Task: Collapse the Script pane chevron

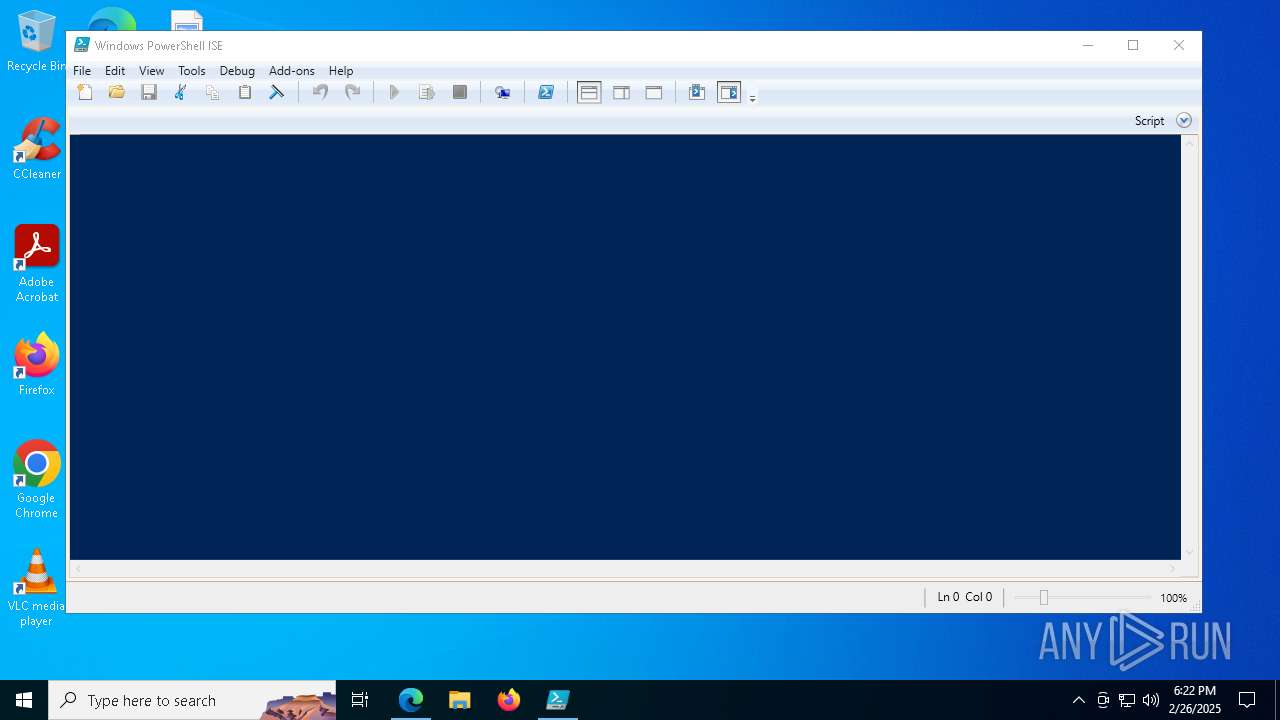Action: pos(1184,120)
